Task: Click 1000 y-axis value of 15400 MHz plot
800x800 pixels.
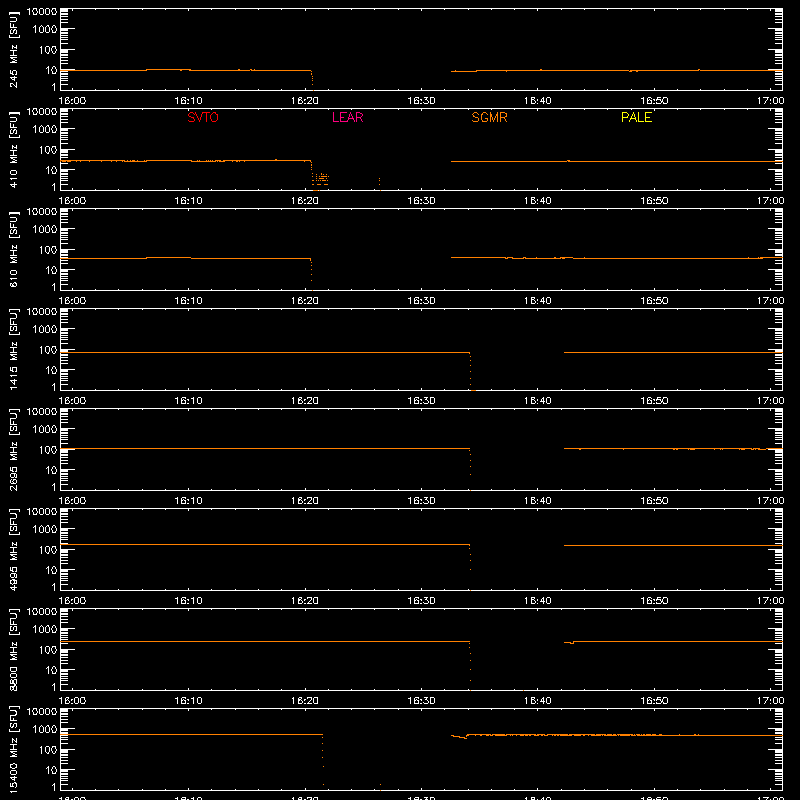Action: coord(45,730)
